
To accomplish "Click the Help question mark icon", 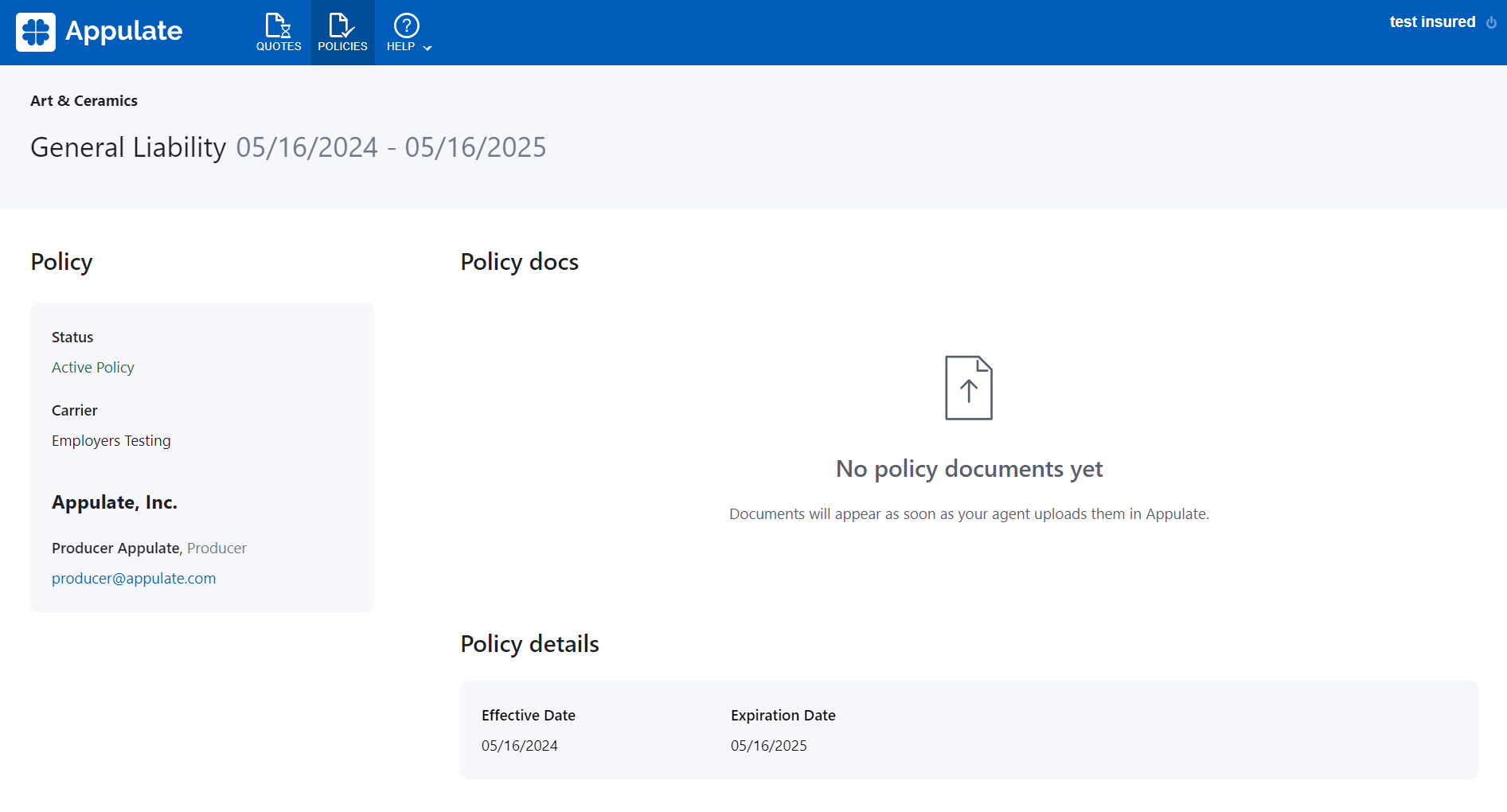I will click(x=406, y=25).
